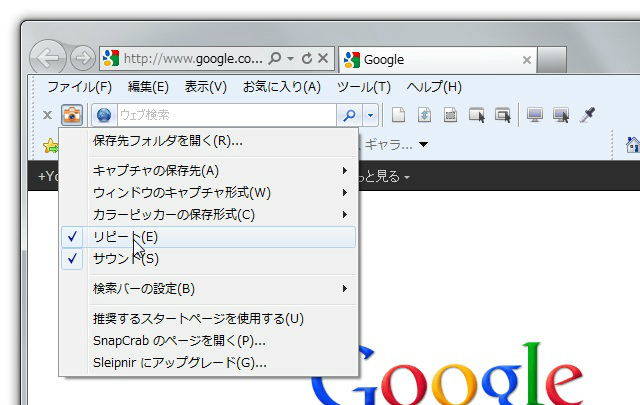Open the ファイル(F) menu

coord(79,87)
